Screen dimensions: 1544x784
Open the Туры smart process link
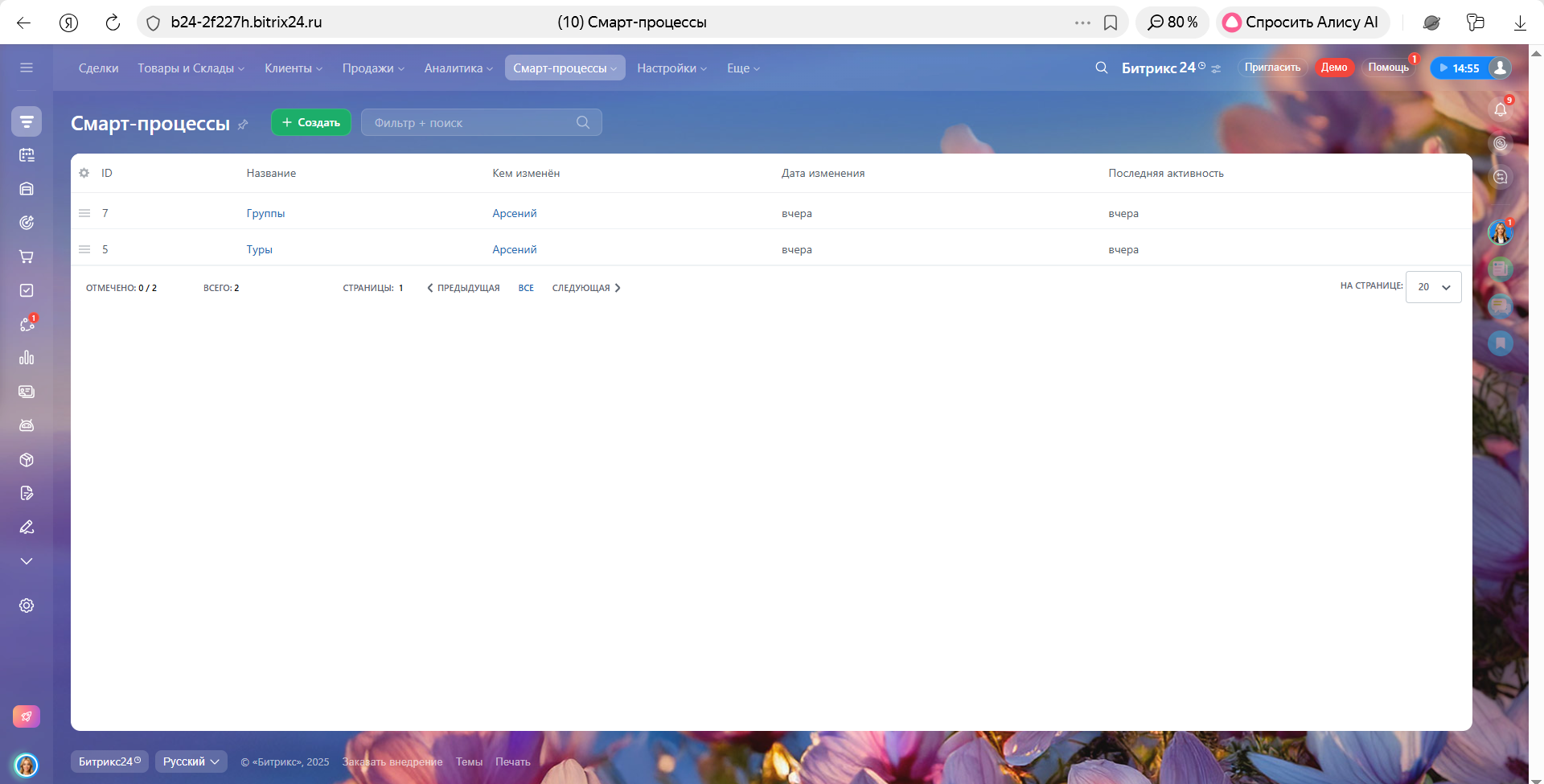coord(259,249)
